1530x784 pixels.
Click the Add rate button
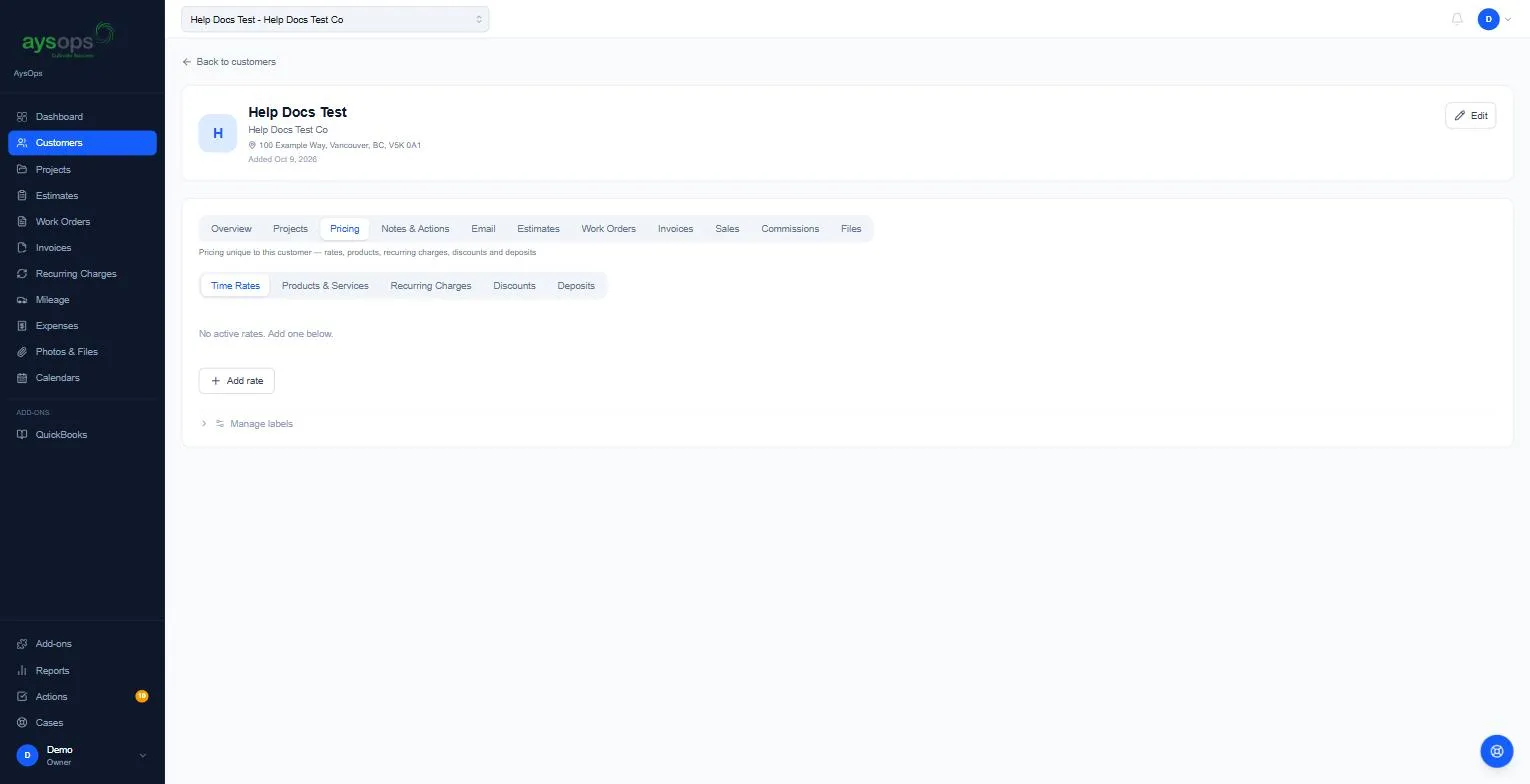coord(237,381)
